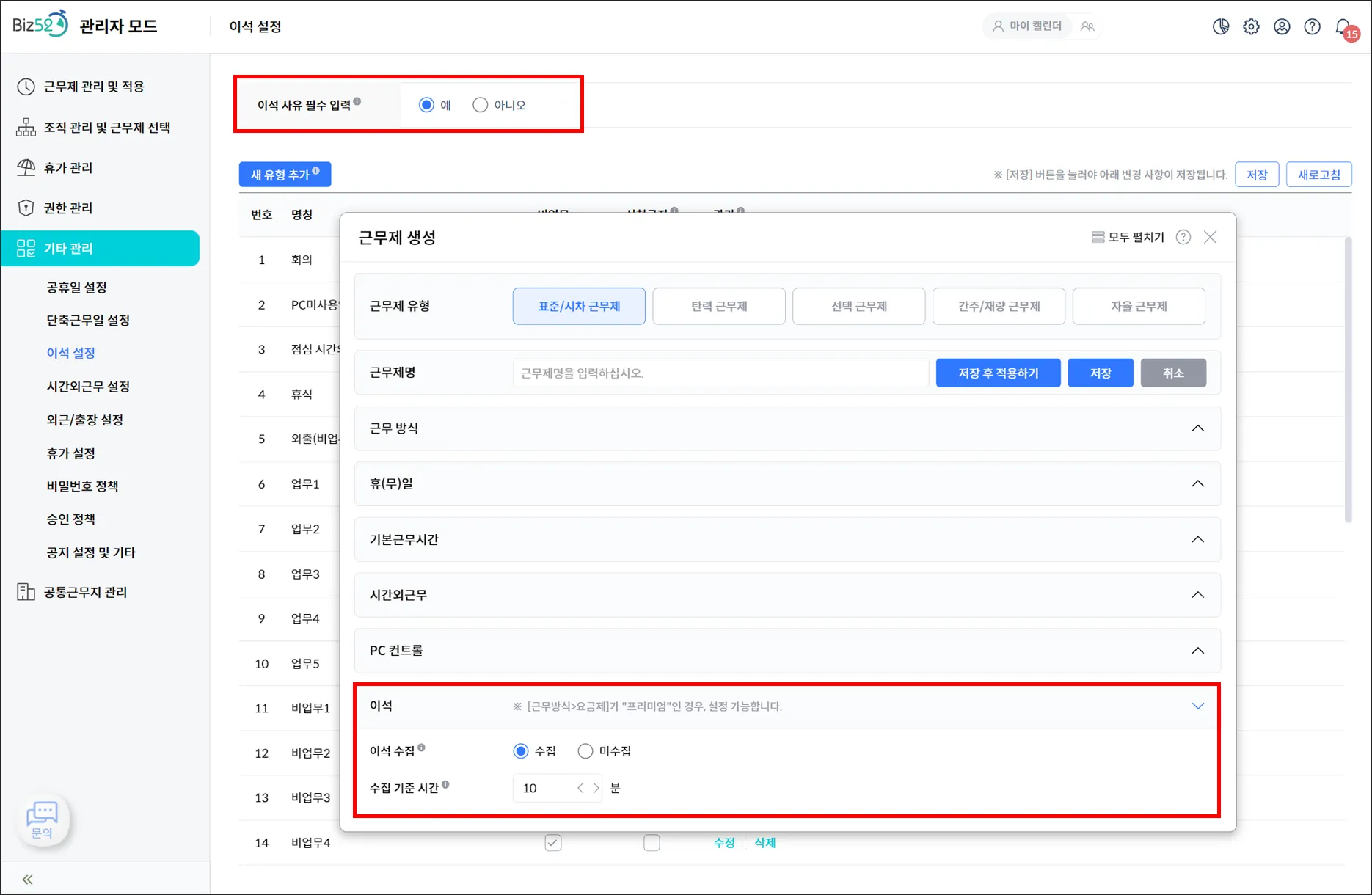Screen dimensions: 1372x895
Task: Open the 문의 chat inquiry icon
Action: tap(42, 819)
